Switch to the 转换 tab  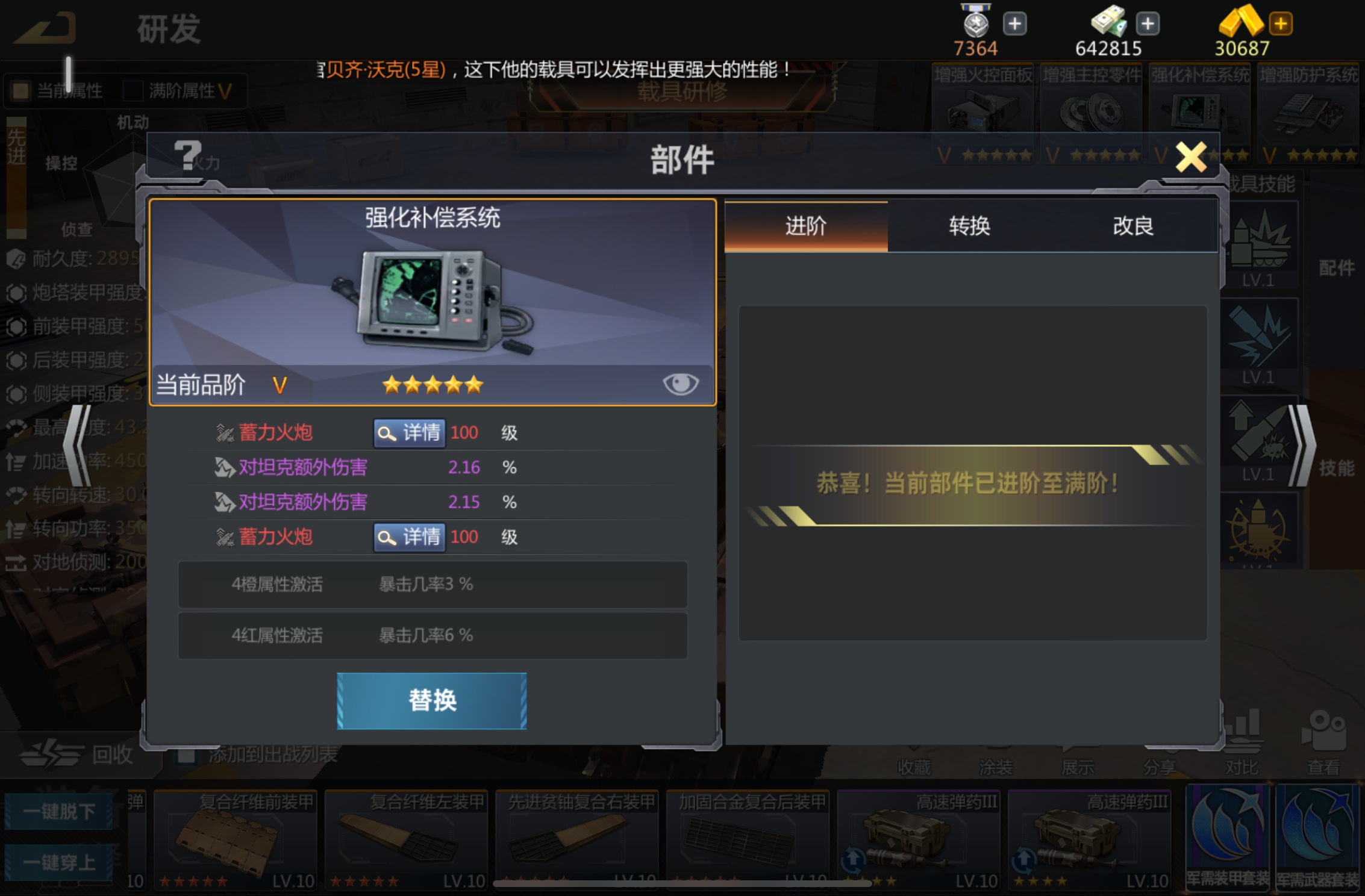tap(969, 226)
